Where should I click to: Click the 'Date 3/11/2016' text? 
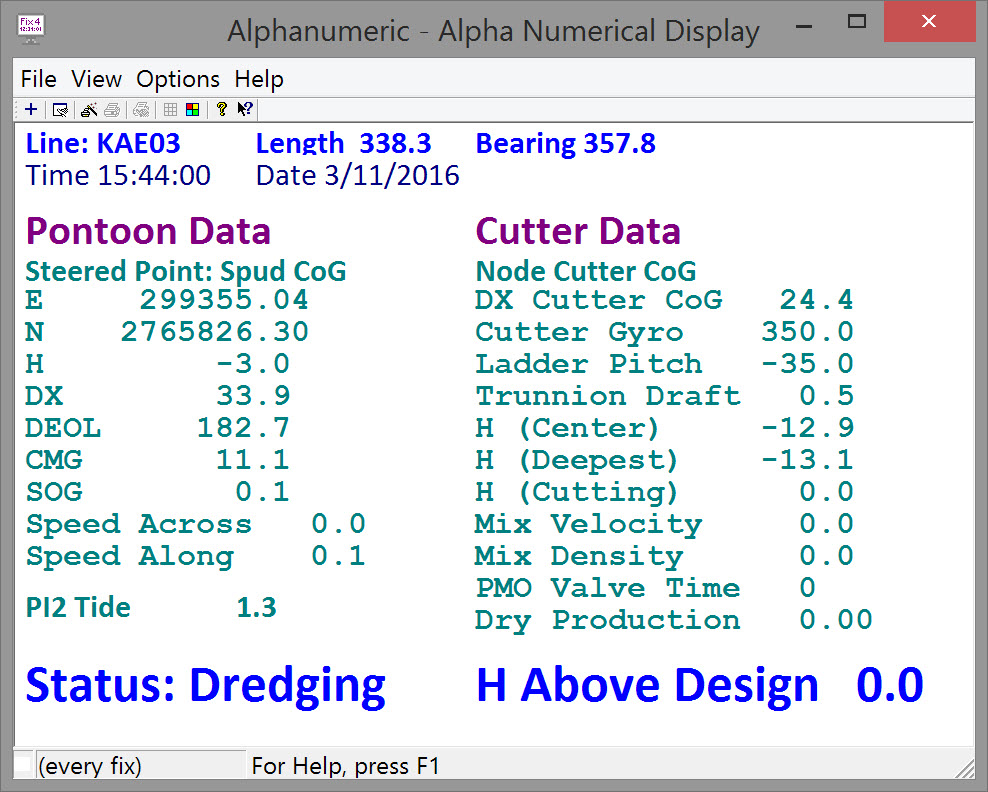[x=357, y=176]
